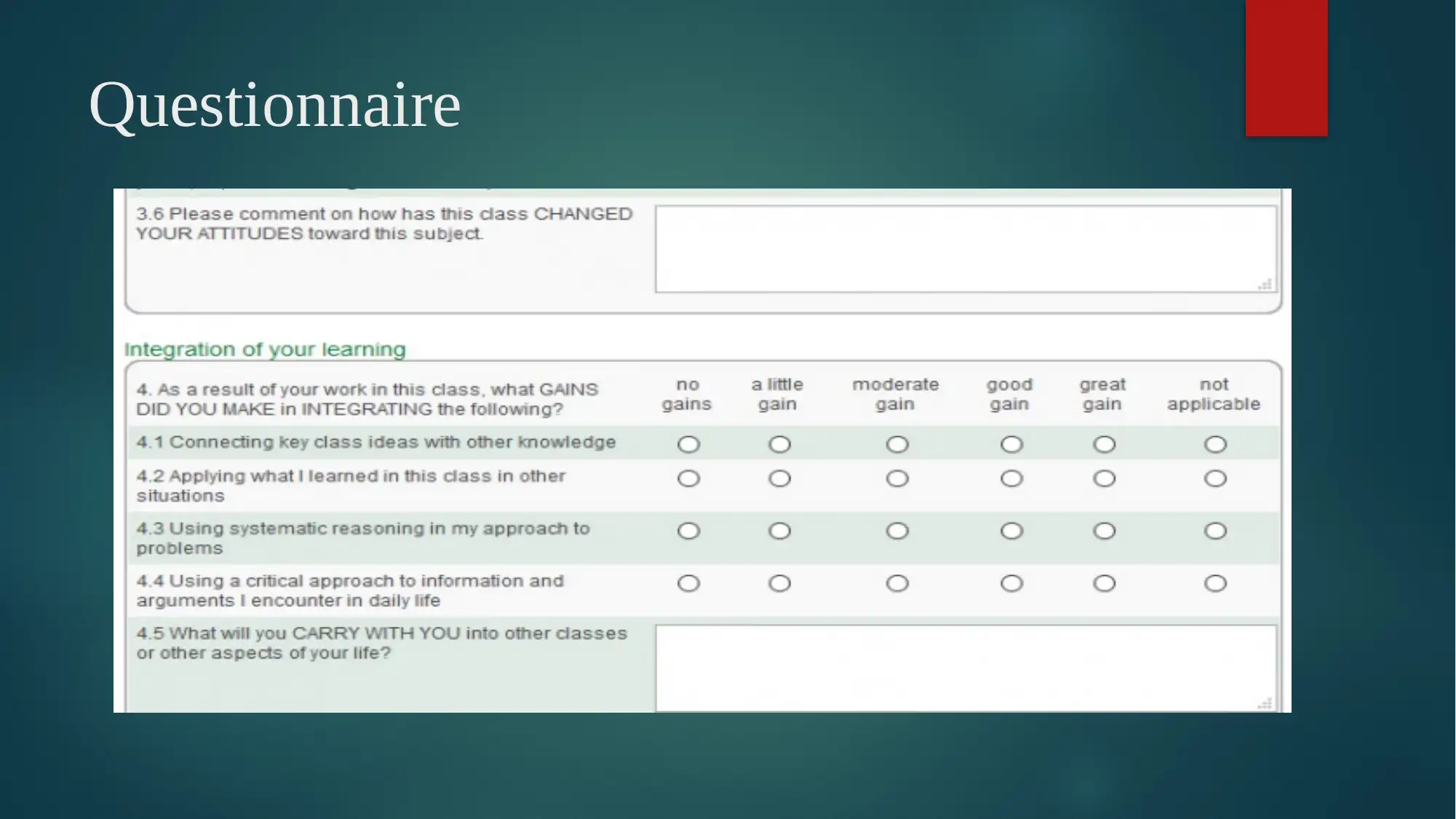Mark 'great gain' for question 4.2
This screenshot has width=1456, height=819.
pos(1104,478)
